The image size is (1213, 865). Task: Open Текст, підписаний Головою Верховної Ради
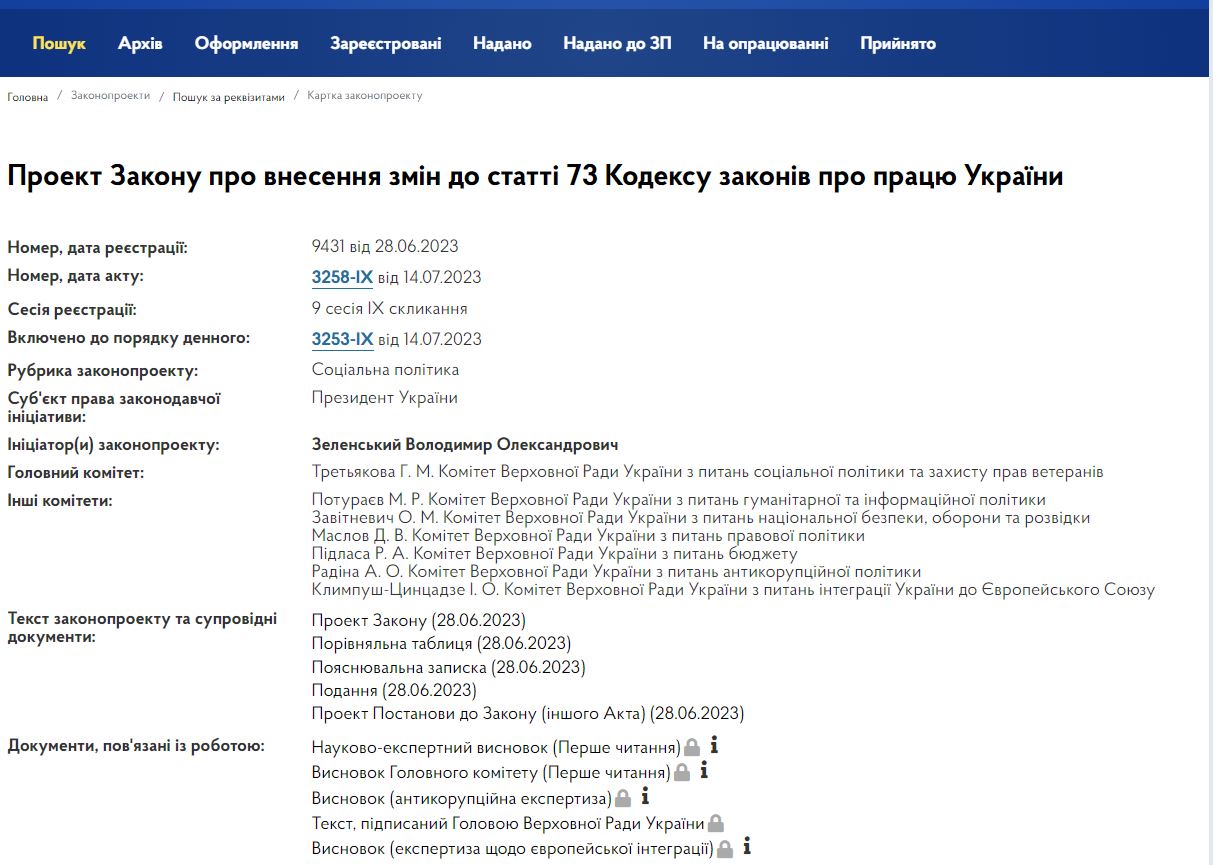[508, 824]
